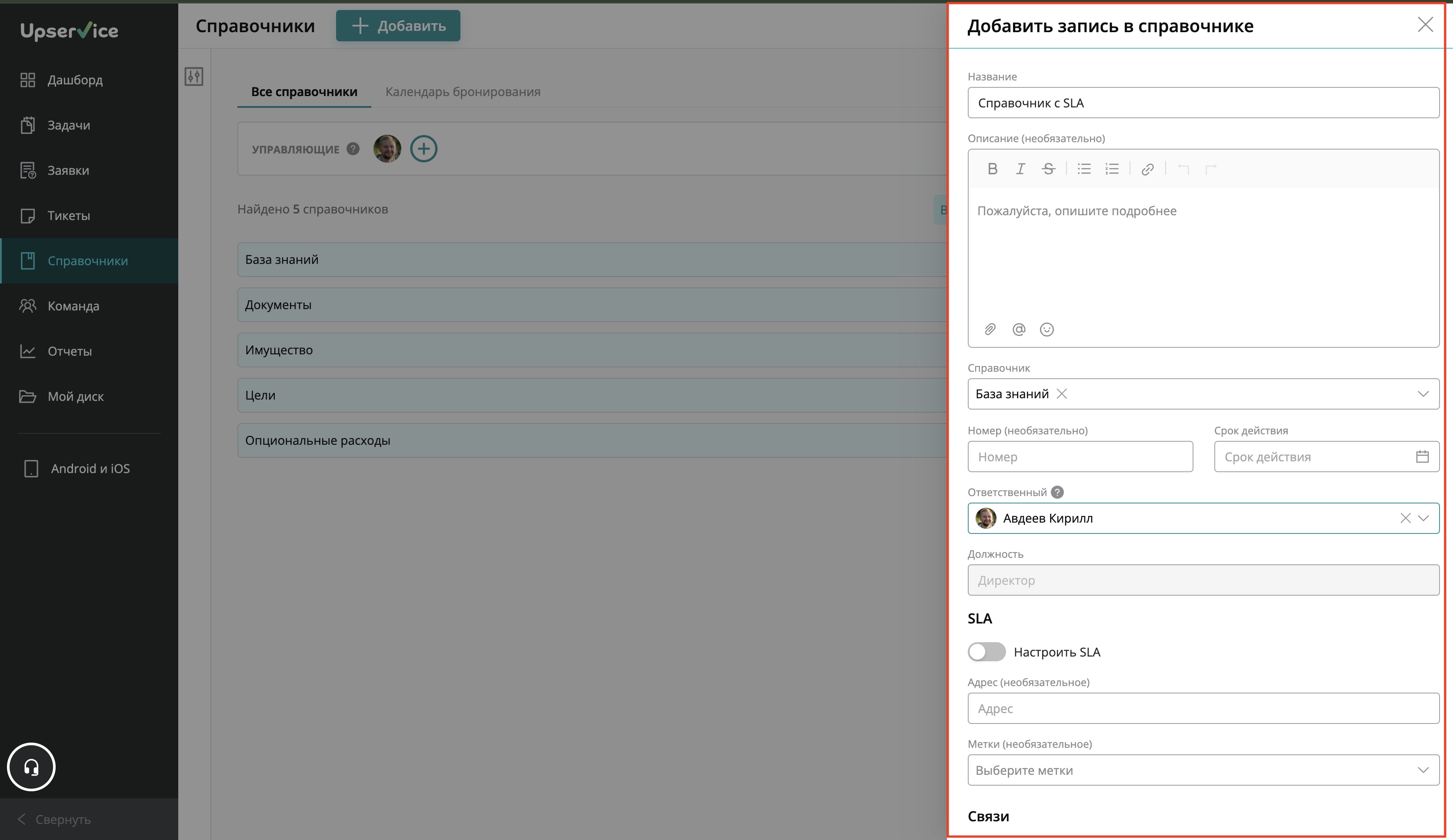Open the Ответственный dropdown arrow
The image size is (1453, 840).
tap(1423, 518)
